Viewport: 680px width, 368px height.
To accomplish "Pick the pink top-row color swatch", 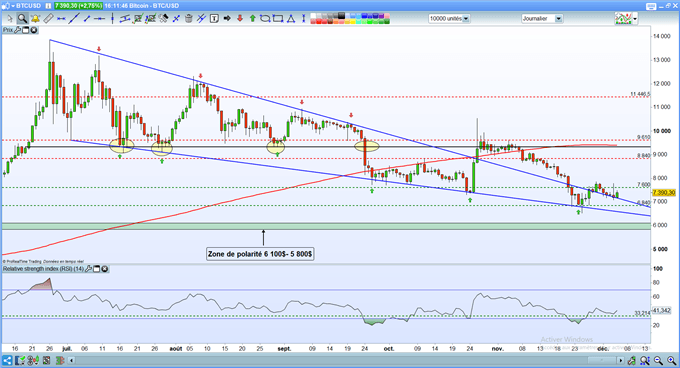I will (x=387, y=16).
